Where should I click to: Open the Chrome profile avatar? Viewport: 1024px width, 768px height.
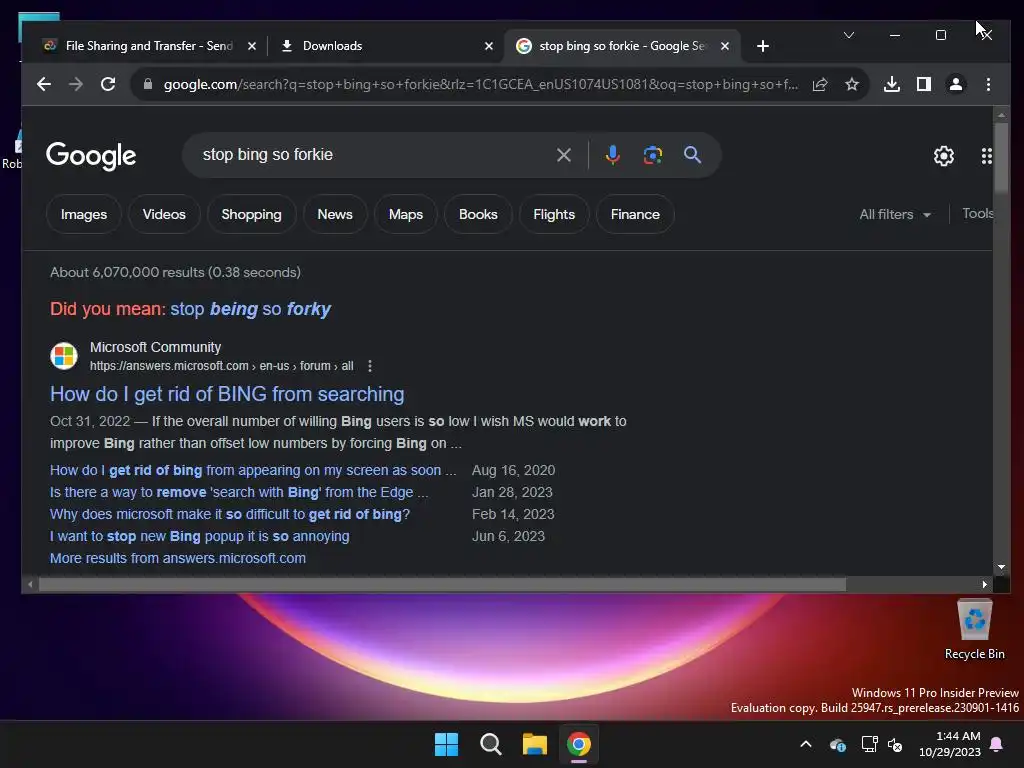point(955,84)
